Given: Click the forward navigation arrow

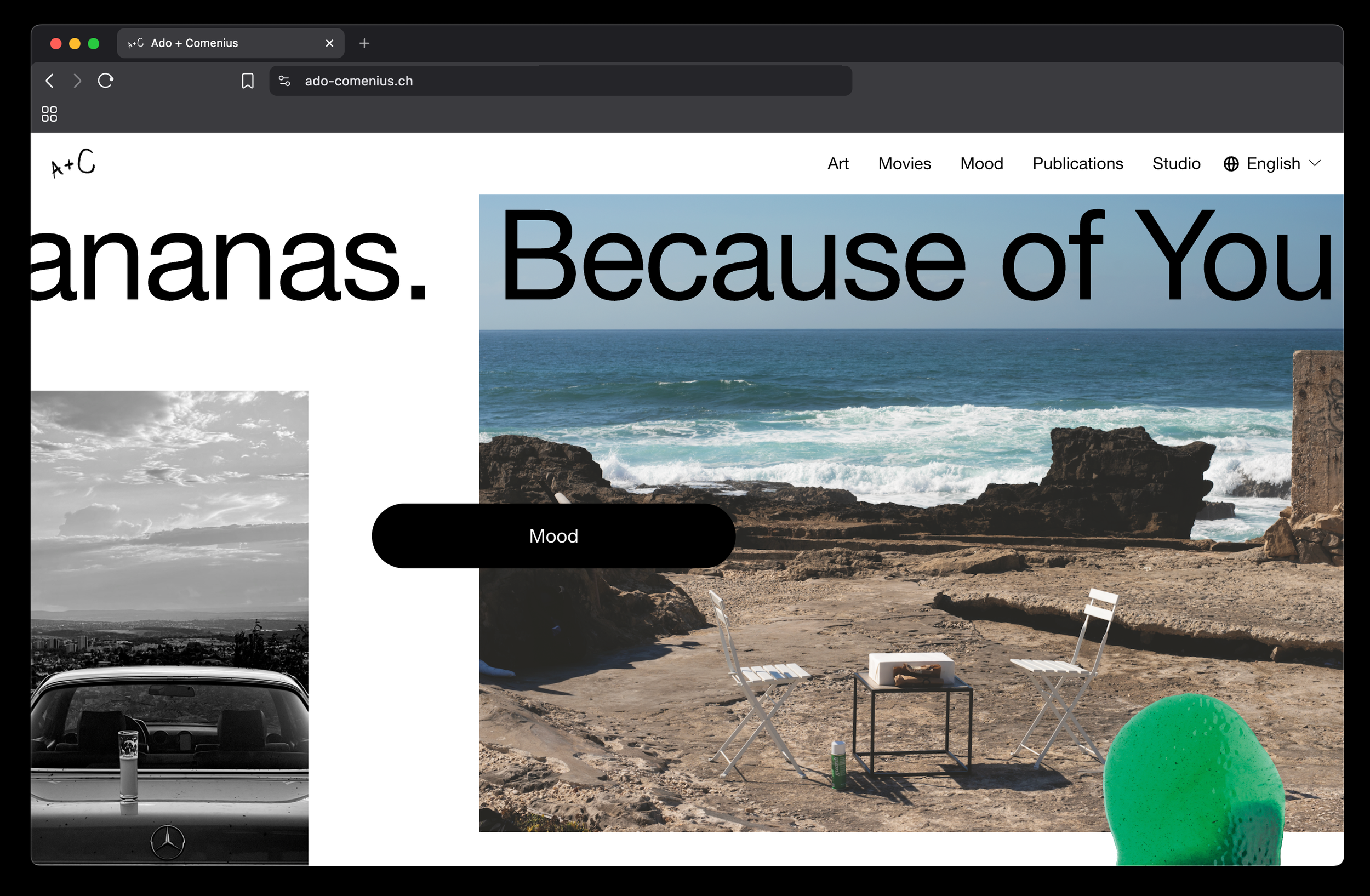Looking at the screenshot, I should point(77,81).
